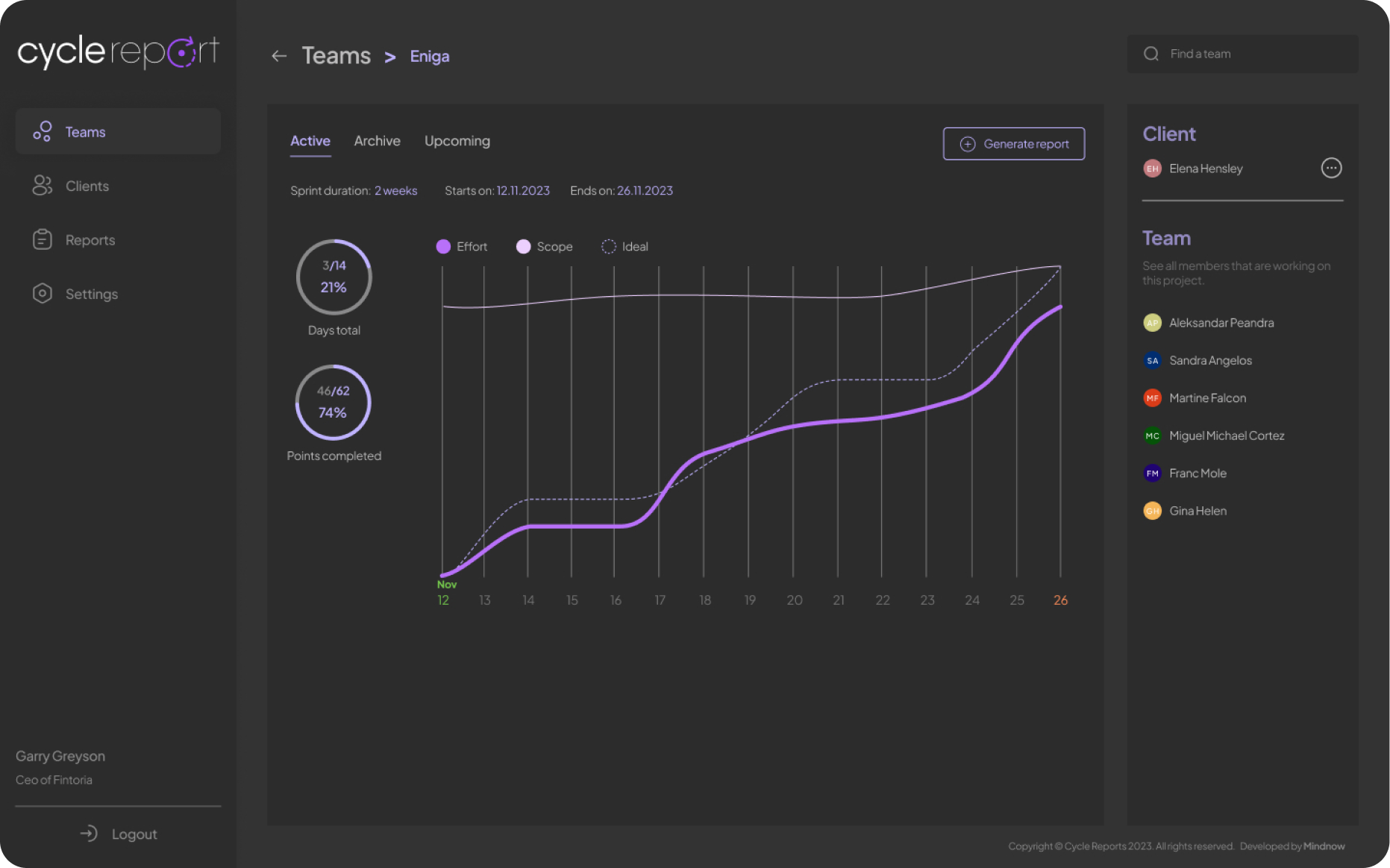The height and width of the screenshot is (868, 1390).
Task: Click the Logout arrow icon
Action: click(x=89, y=833)
